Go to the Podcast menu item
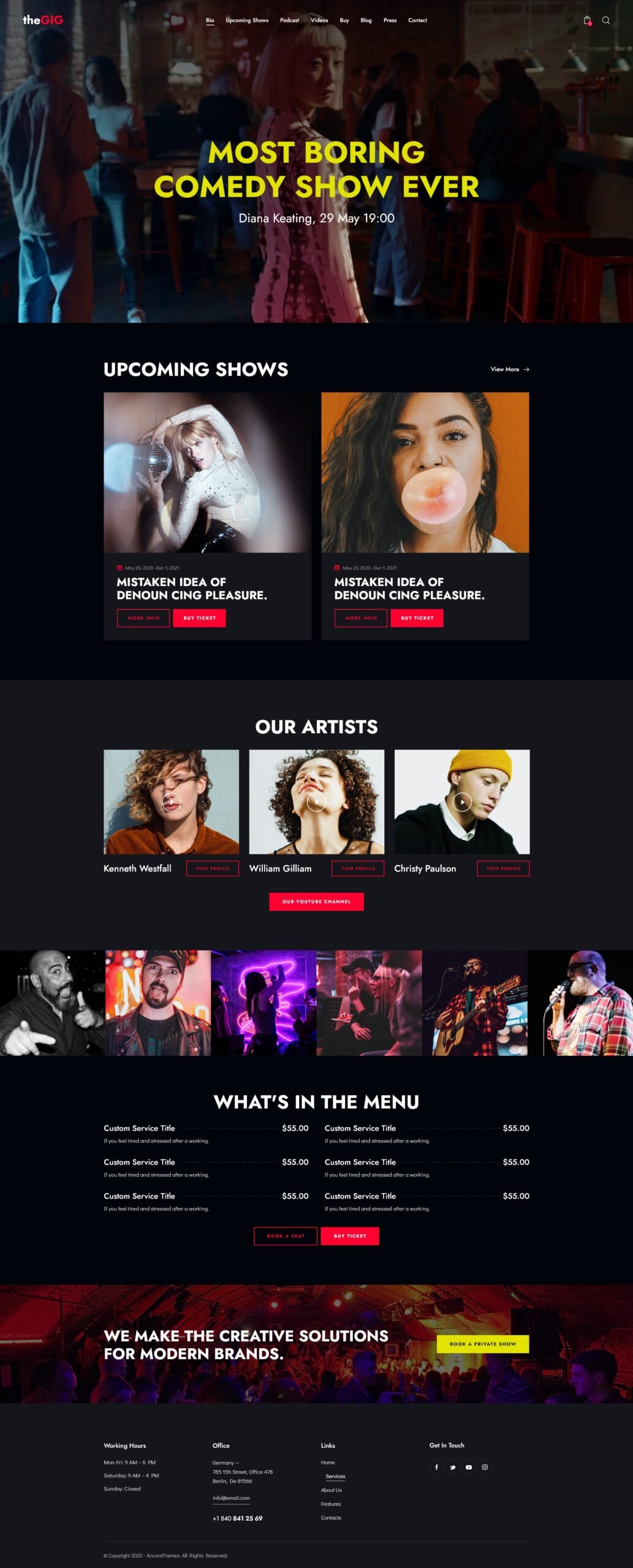 [x=289, y=20]
